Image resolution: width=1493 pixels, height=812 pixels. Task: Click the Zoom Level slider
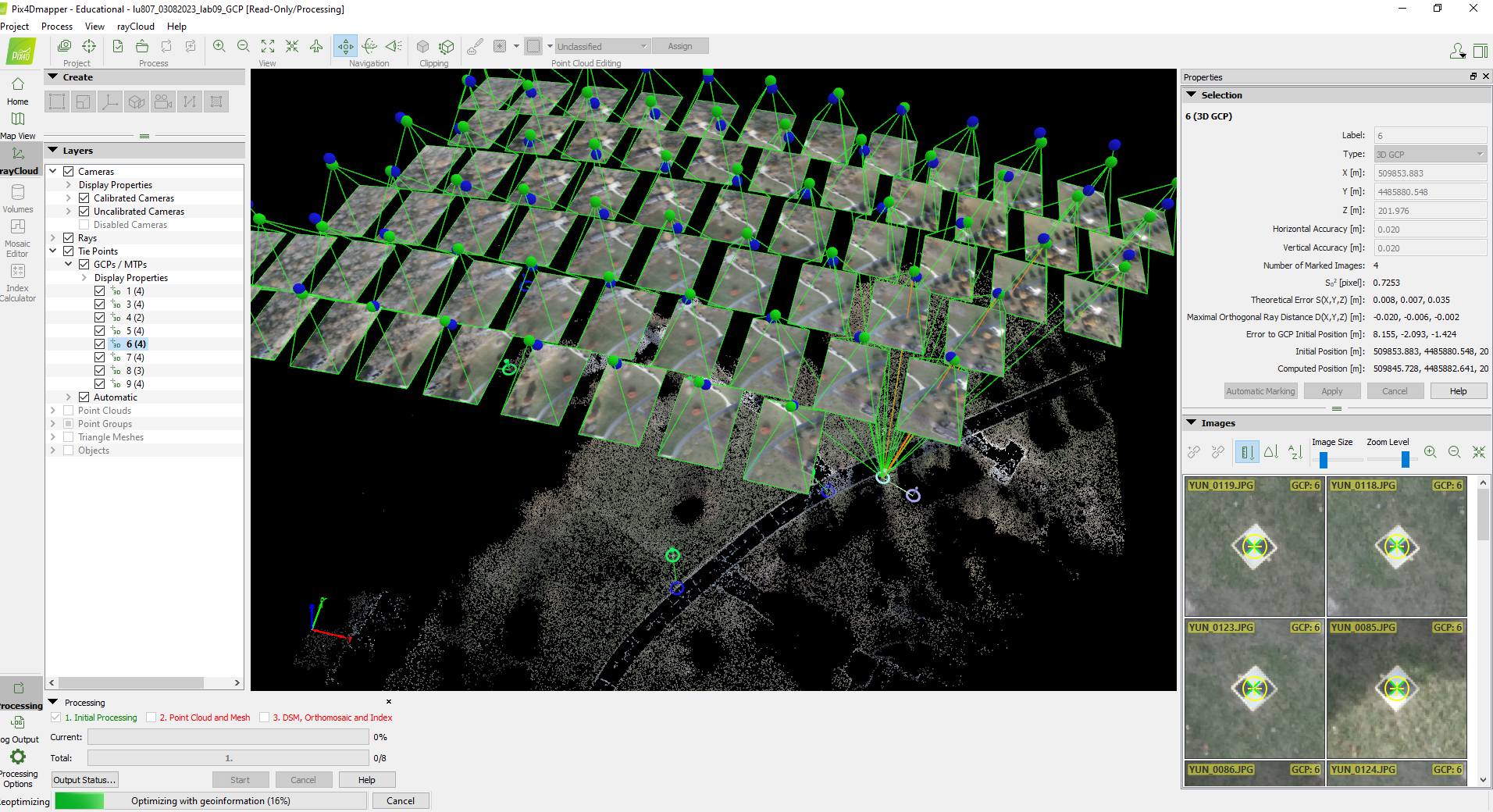coord(1405,460)
